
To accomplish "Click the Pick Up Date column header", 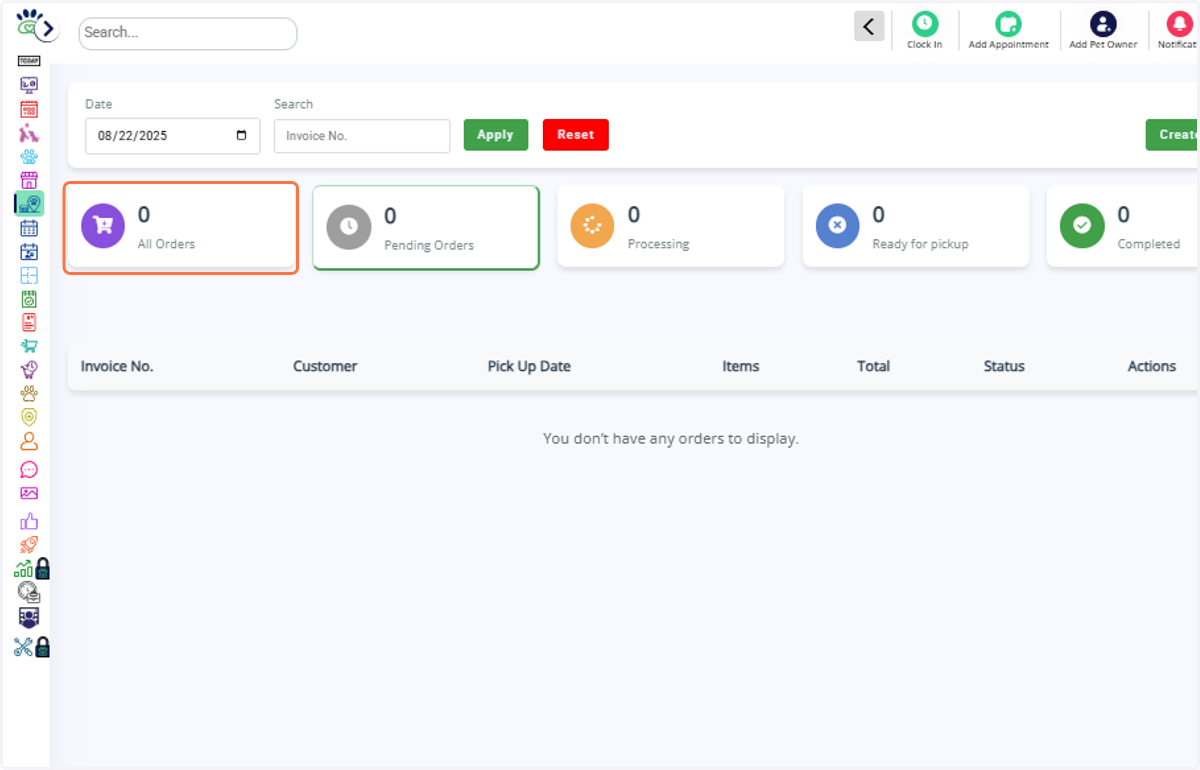I will (529, 366).
